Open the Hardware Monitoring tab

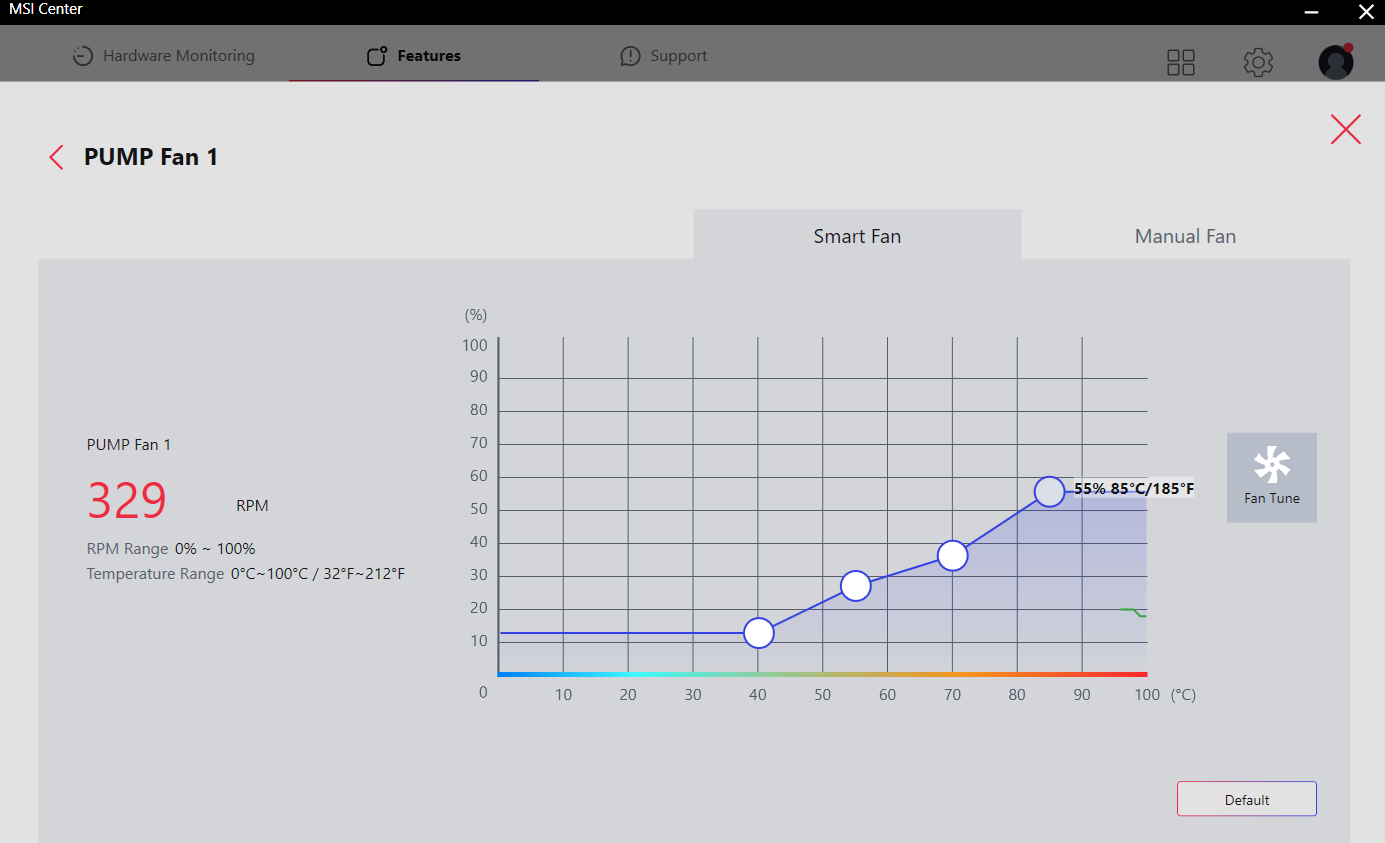click(x=164, y=56)
